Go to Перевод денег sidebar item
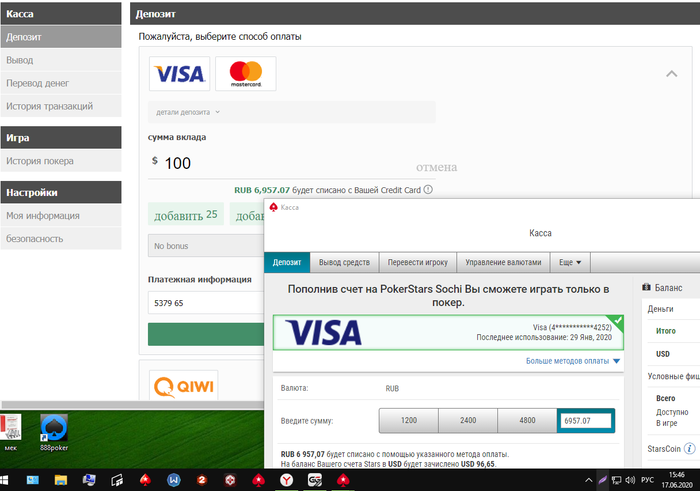700x491 pixels. click(x=61, y=83)
